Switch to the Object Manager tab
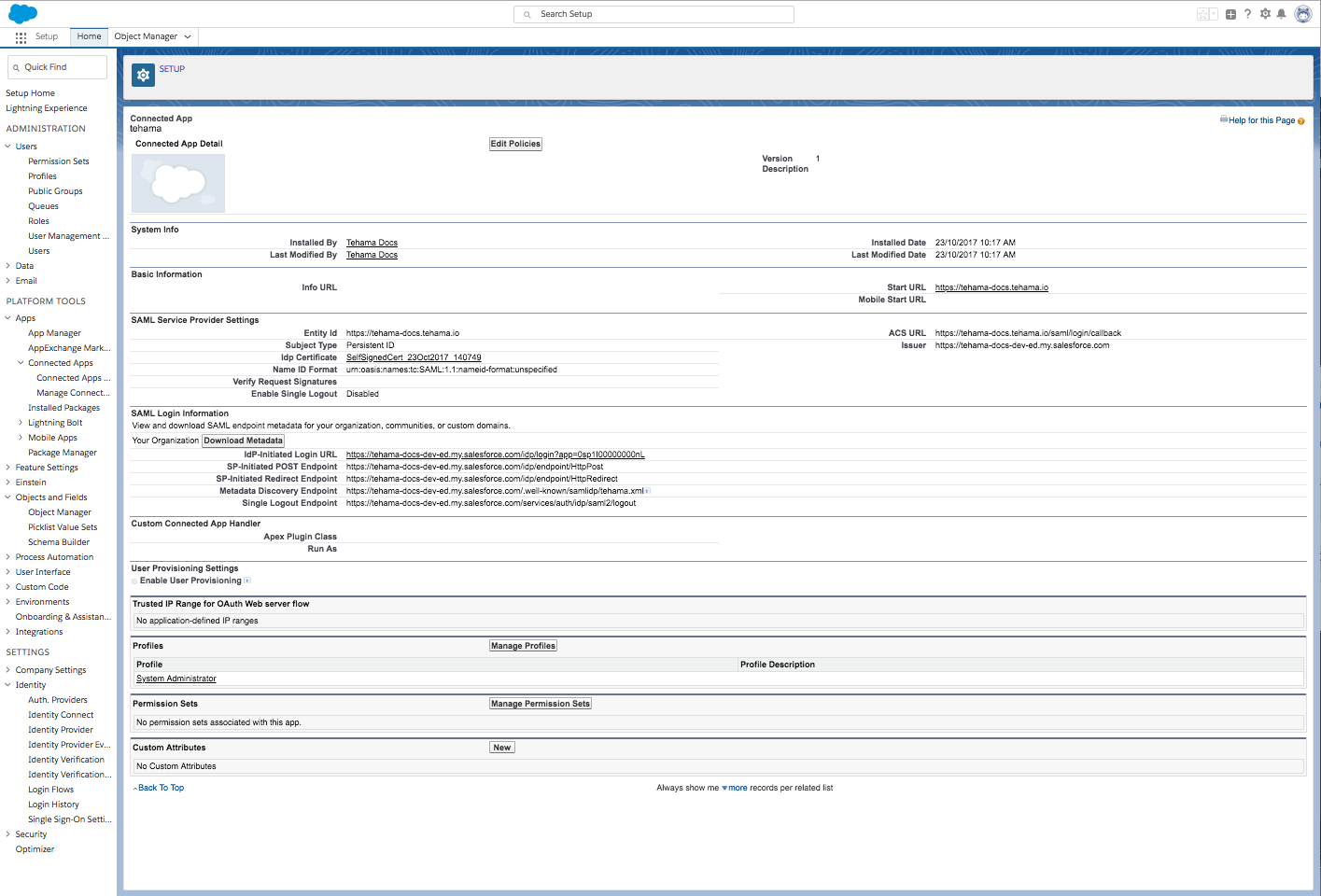Viewport: 1321px width, 896px height. 146,36
